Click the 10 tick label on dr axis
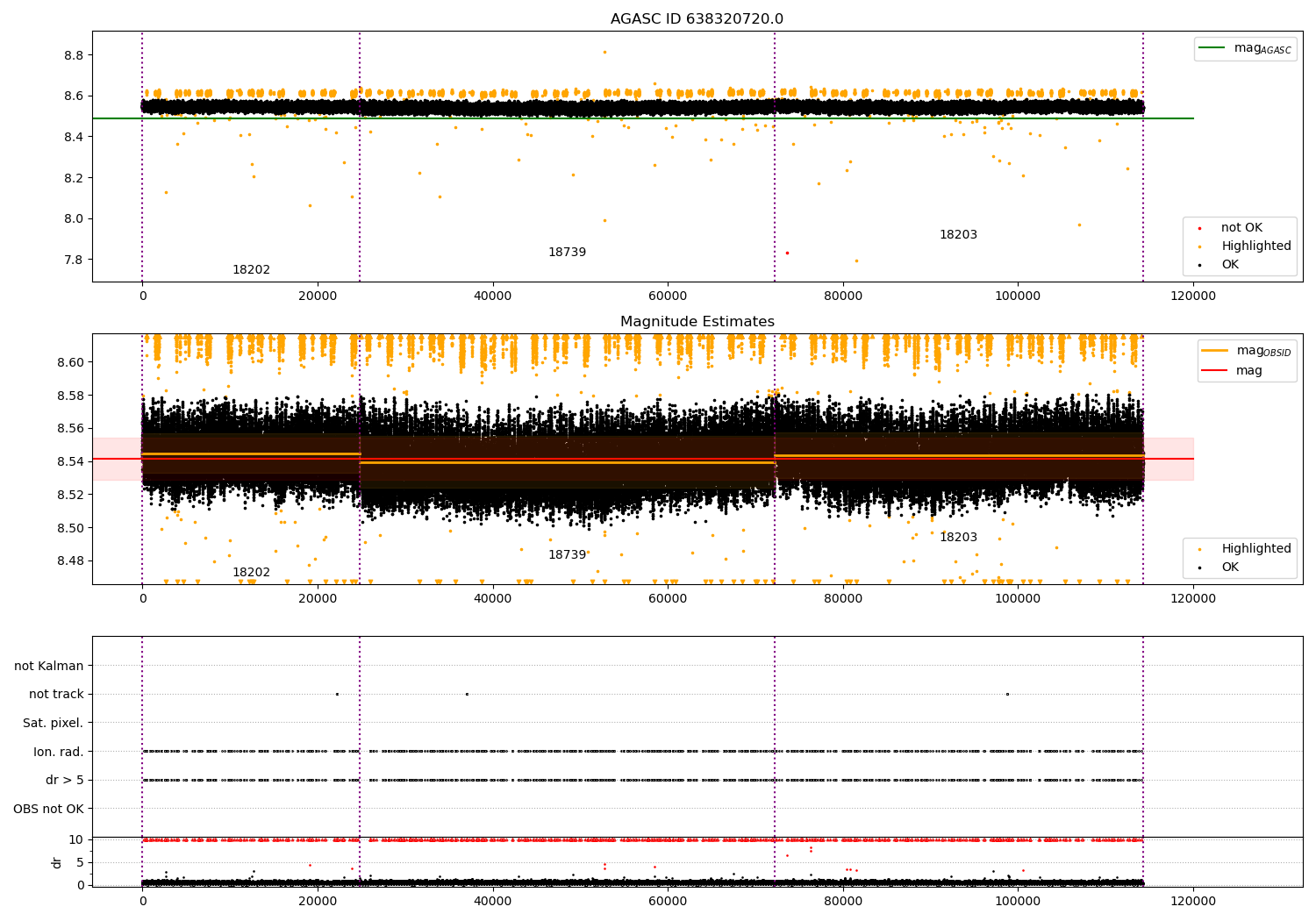This screenshot has height=921, width=1316. [76, 839]
